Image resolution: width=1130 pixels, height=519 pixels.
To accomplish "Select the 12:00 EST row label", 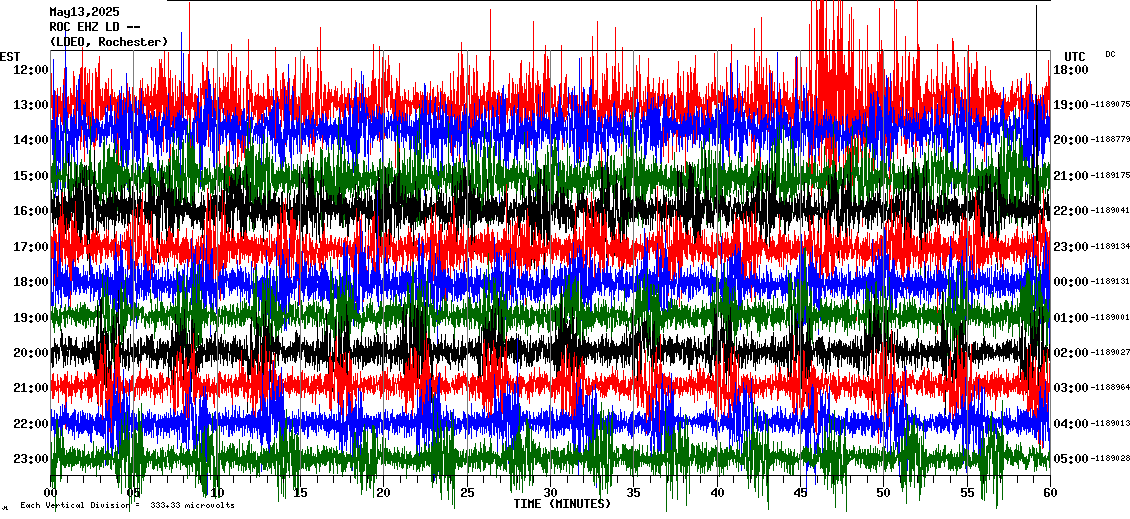I will tap(31, 69).
